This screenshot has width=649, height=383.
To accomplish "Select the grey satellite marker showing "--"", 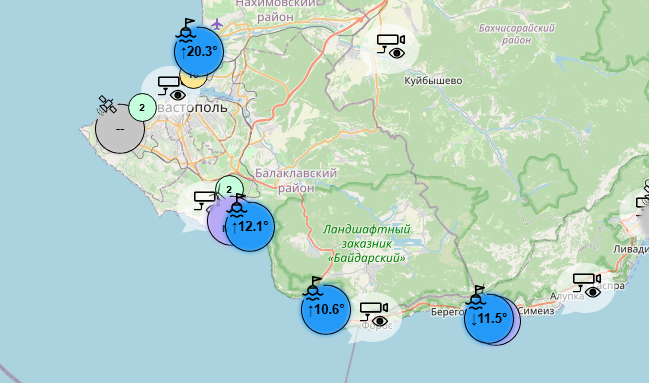I will click(x=120, y=129).
